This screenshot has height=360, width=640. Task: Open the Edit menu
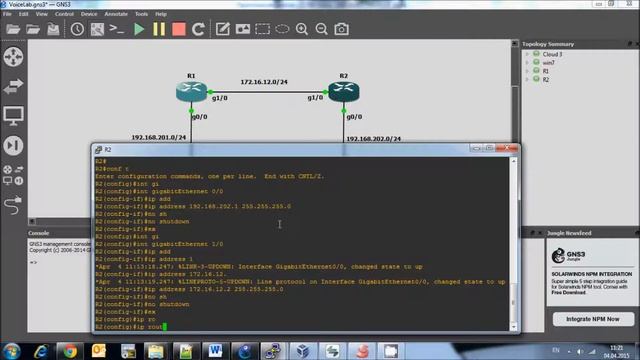click(24, 14)
